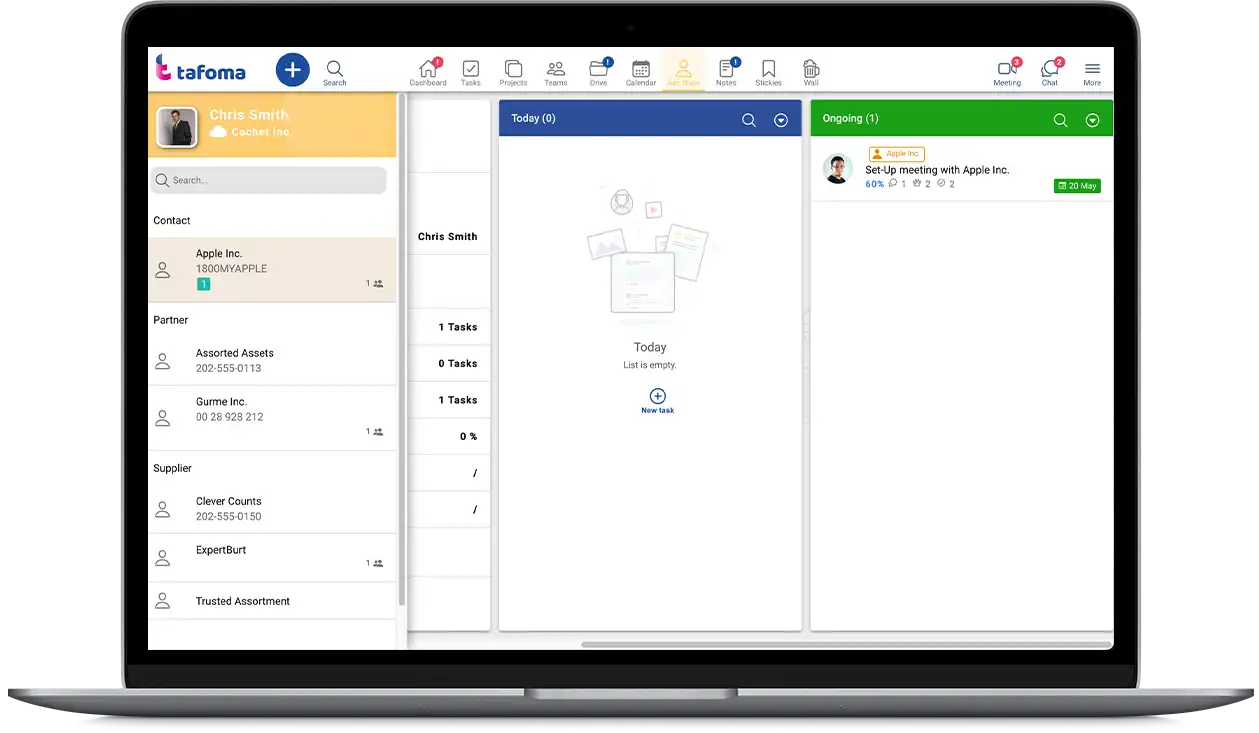Image resolution: width=1259 pixels, height=733 pixels.
Task: Select the Apple Inc. contact row
Action: click(272, 269)
